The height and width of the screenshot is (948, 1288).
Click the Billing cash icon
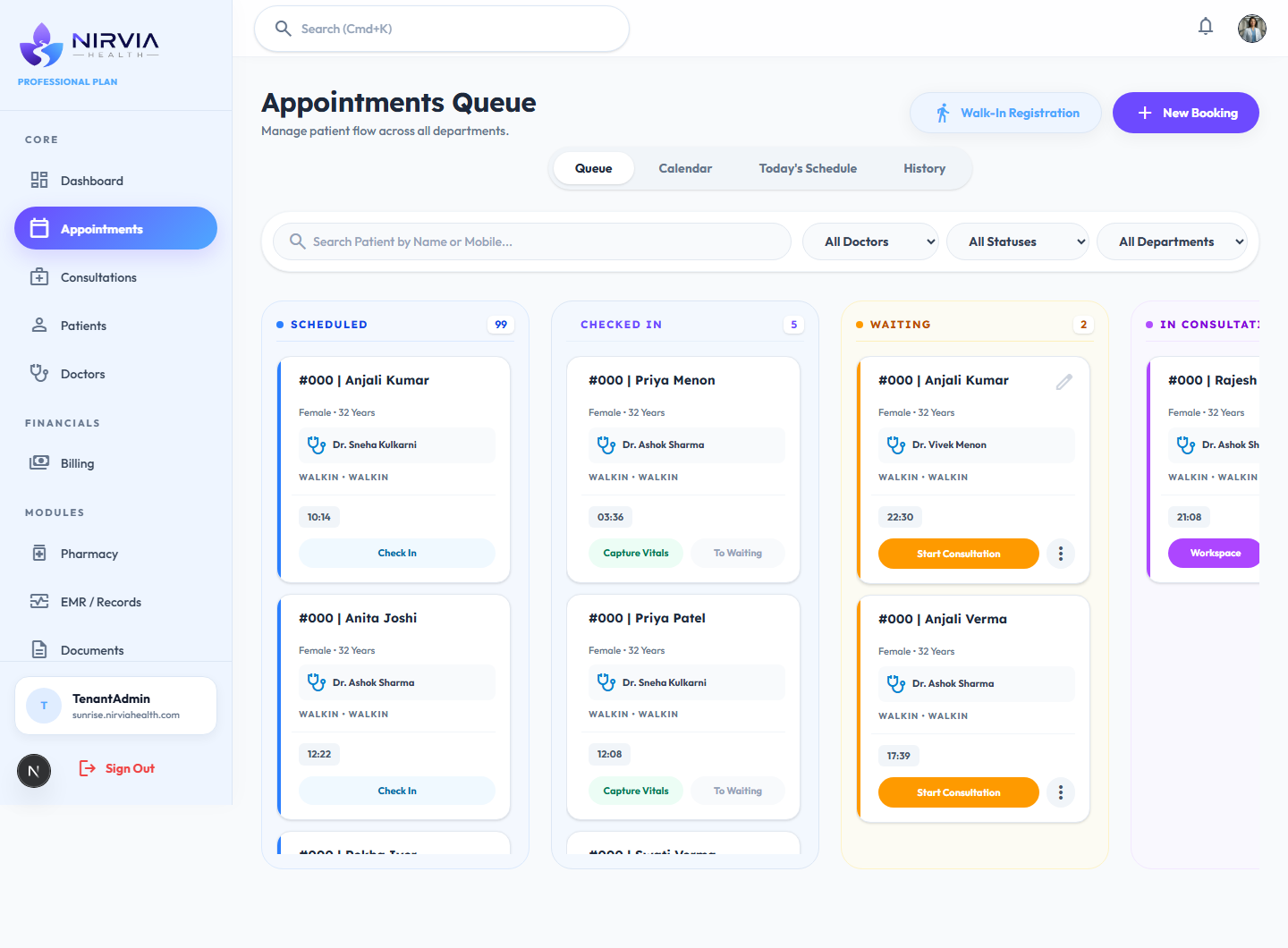(39, 462)
